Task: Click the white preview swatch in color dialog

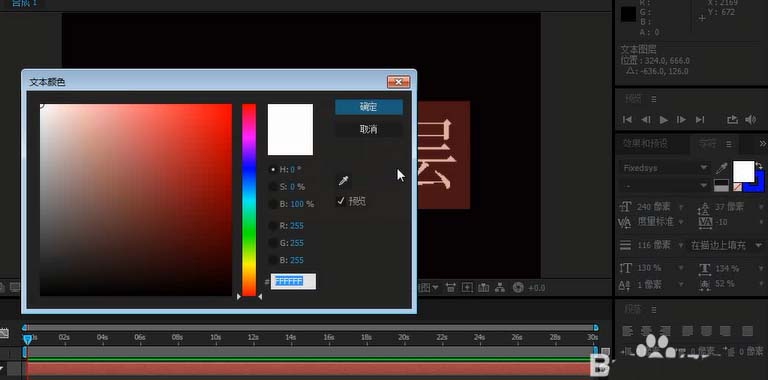Action: pyautogui.click(x=290, y=129)
